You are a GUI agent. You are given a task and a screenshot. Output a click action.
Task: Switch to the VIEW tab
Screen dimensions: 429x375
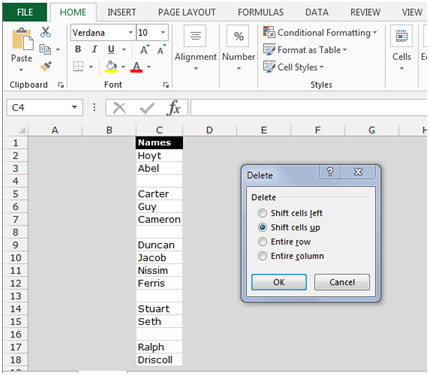coord(412,12)
